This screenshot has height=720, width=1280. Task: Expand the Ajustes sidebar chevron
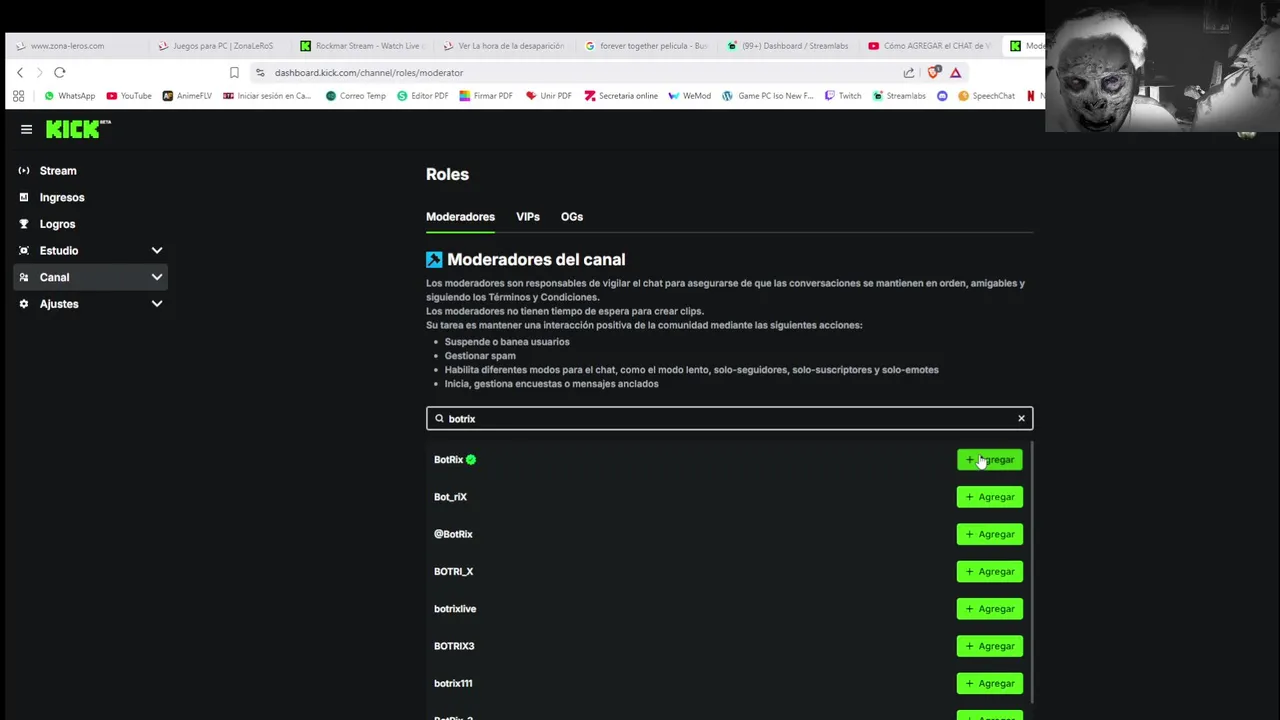tap(156, 304)
